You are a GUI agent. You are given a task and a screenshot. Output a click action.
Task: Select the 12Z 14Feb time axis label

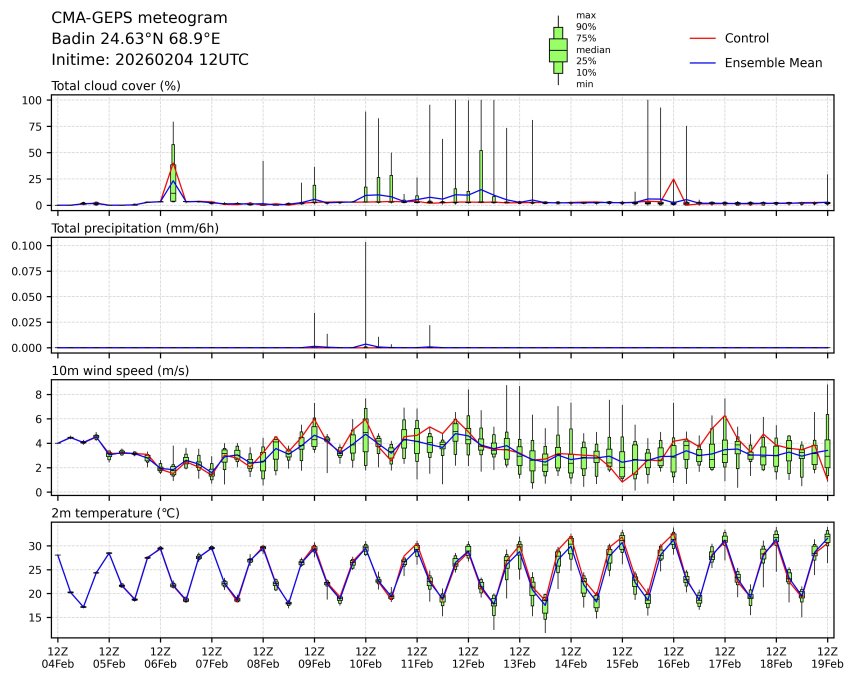(570, 657)
